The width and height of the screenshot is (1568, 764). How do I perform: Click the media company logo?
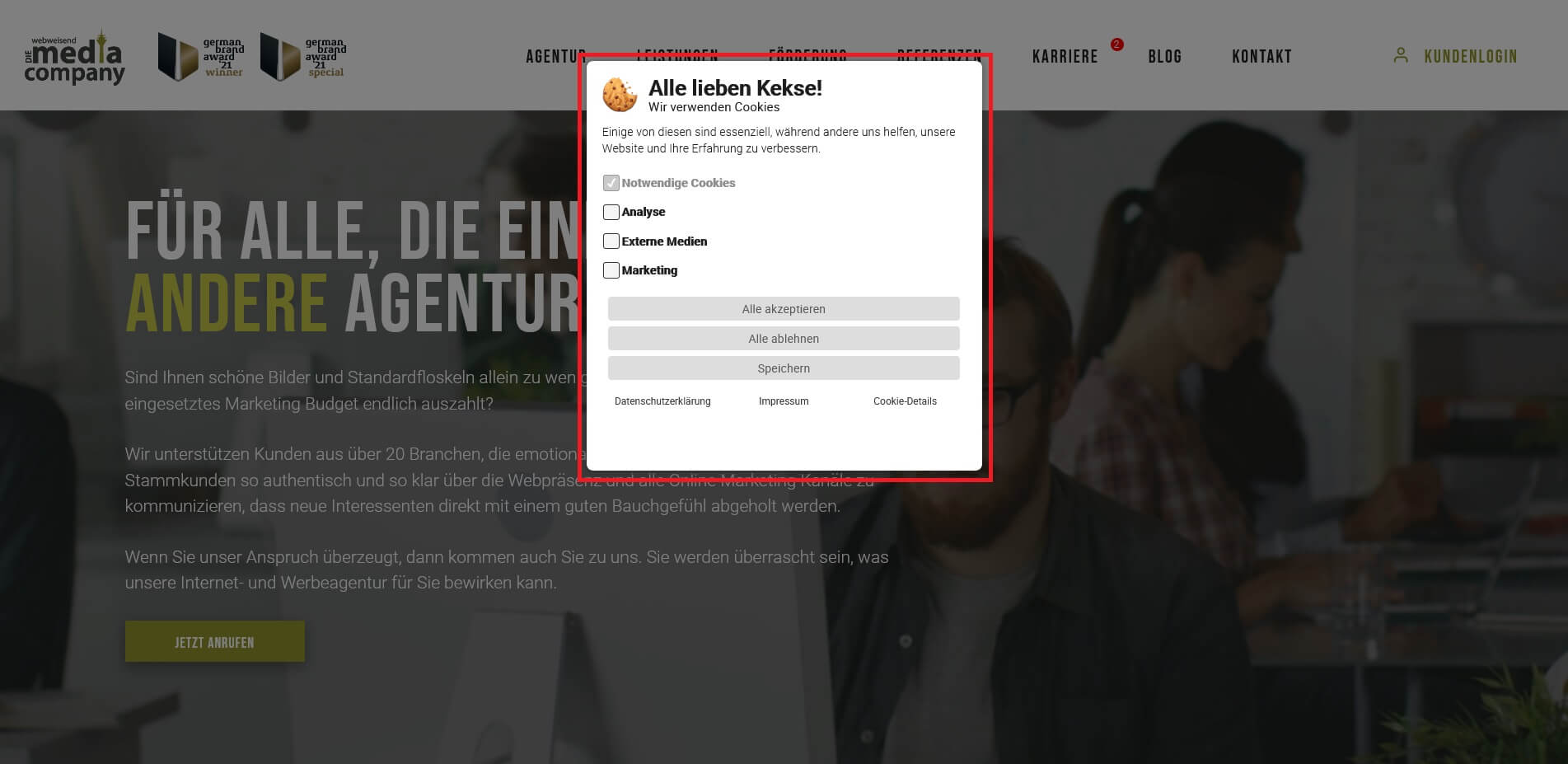tap(74, 57)
